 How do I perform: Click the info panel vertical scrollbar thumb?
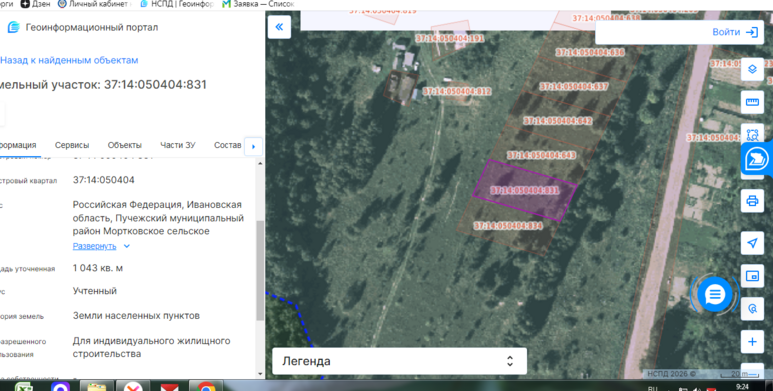click(x=260, y=270)
